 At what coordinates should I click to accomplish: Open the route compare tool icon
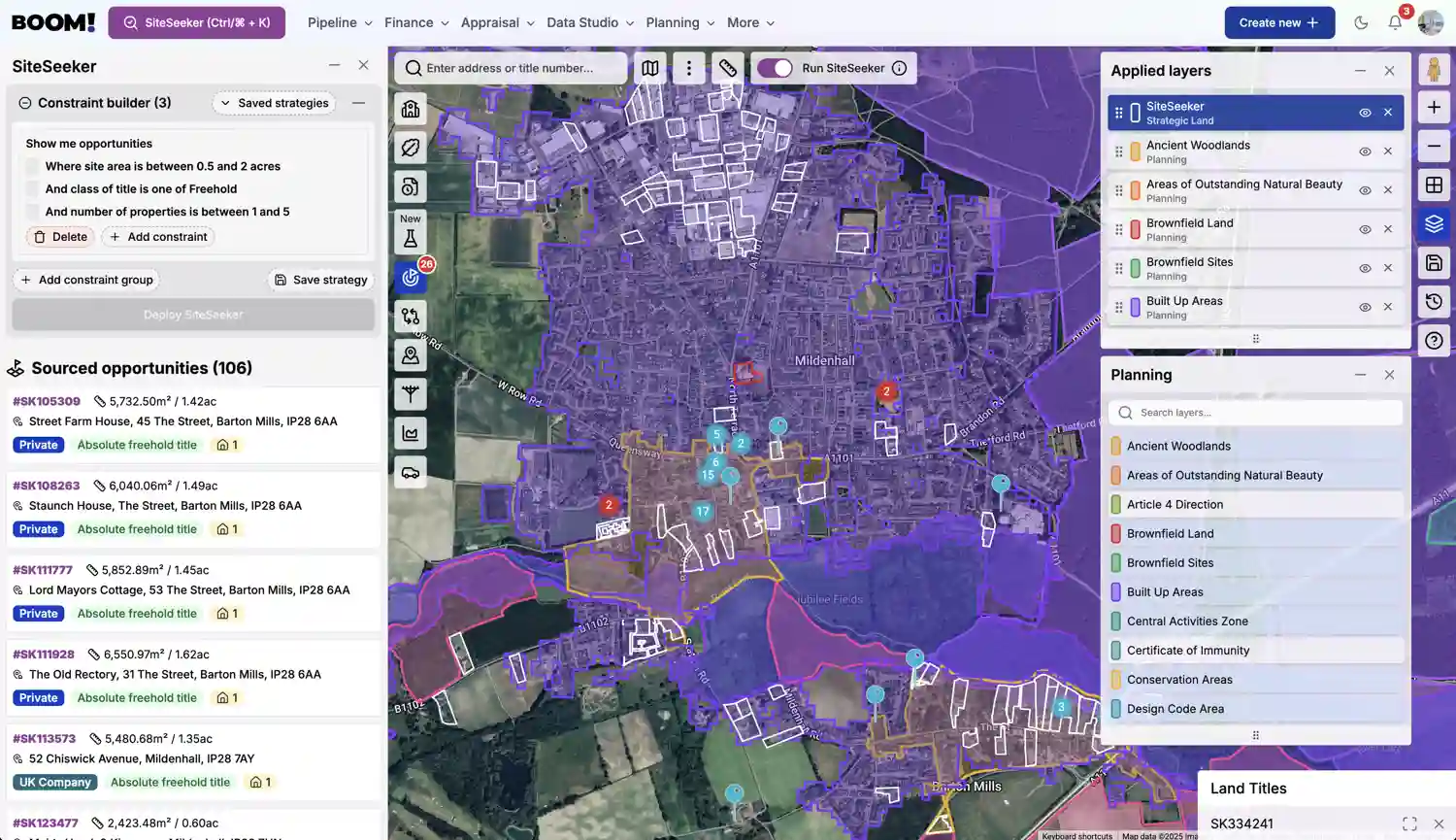pos(411,317)
